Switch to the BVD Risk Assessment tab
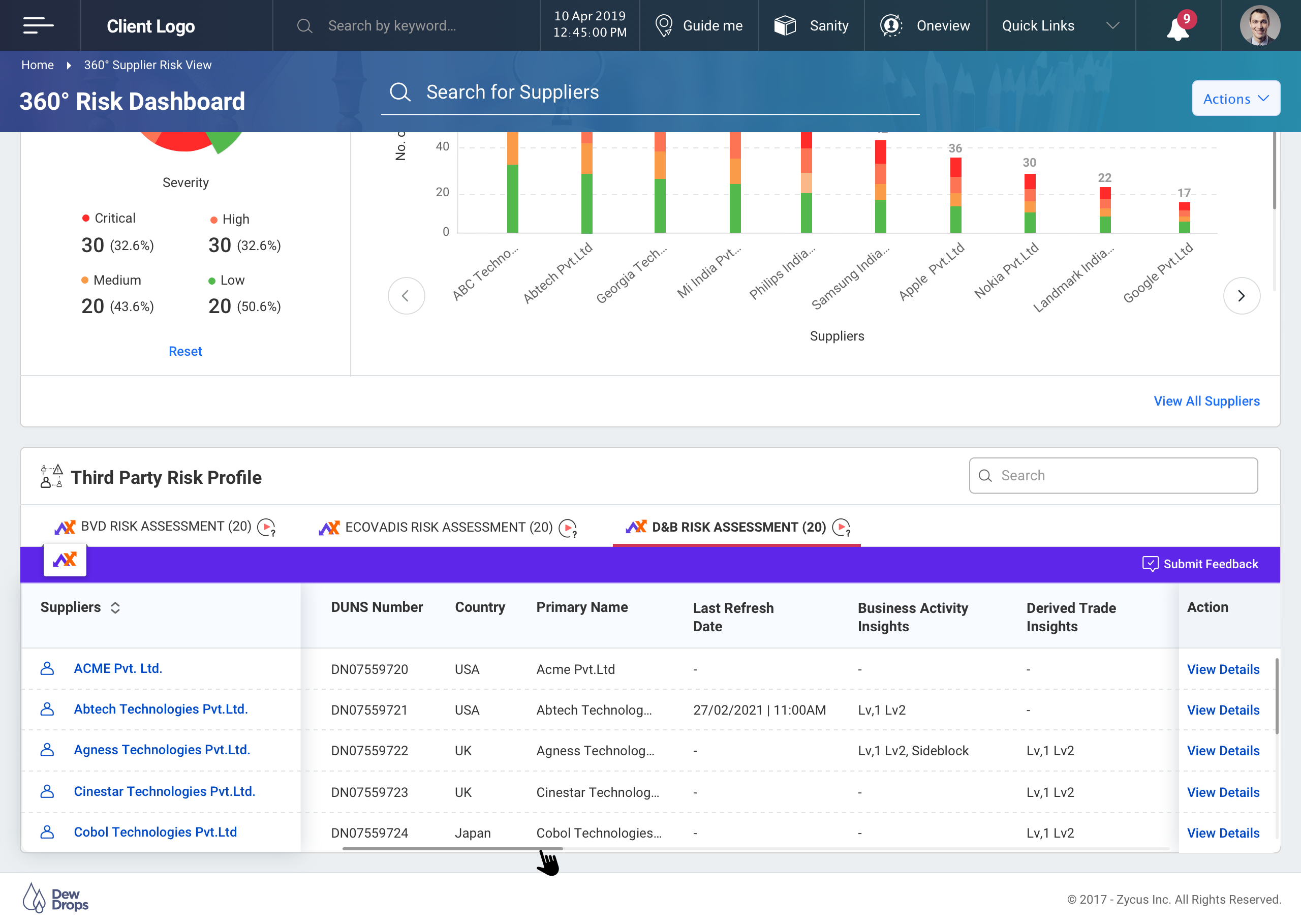This screenshot has width=1301, height=924. [166, 526]
